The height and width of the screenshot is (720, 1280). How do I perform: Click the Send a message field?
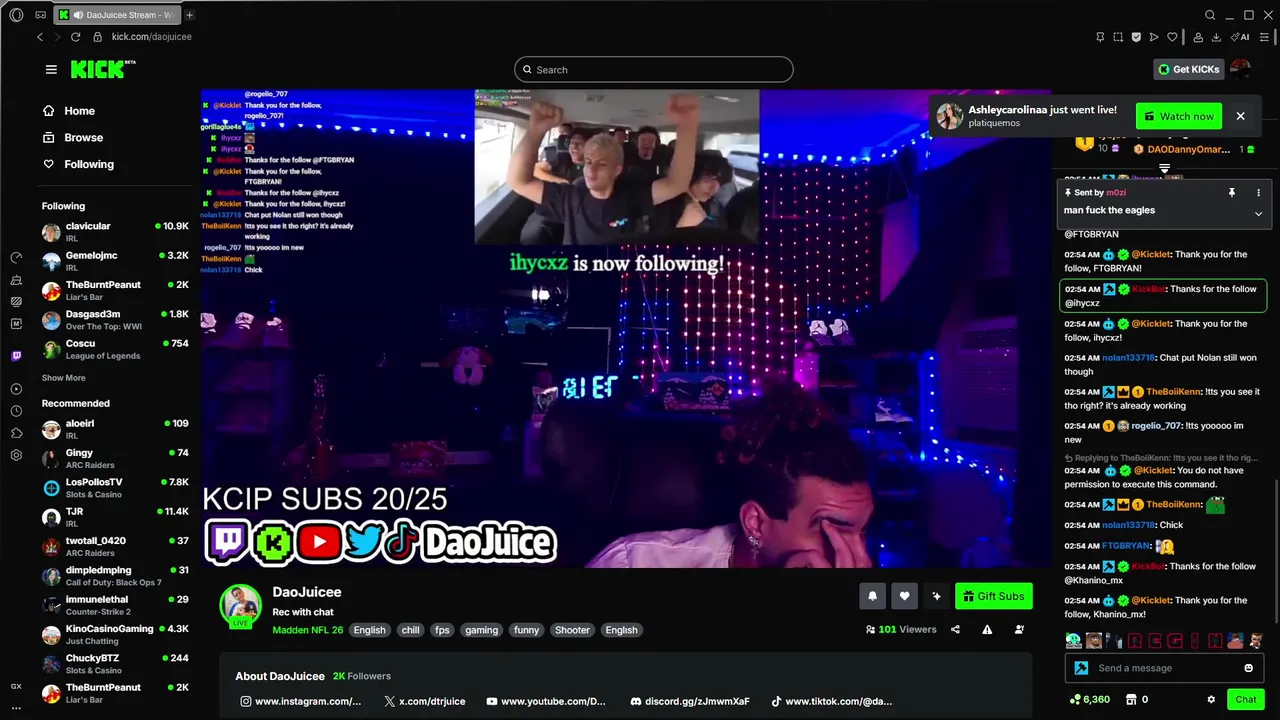tap(1165, 668)
